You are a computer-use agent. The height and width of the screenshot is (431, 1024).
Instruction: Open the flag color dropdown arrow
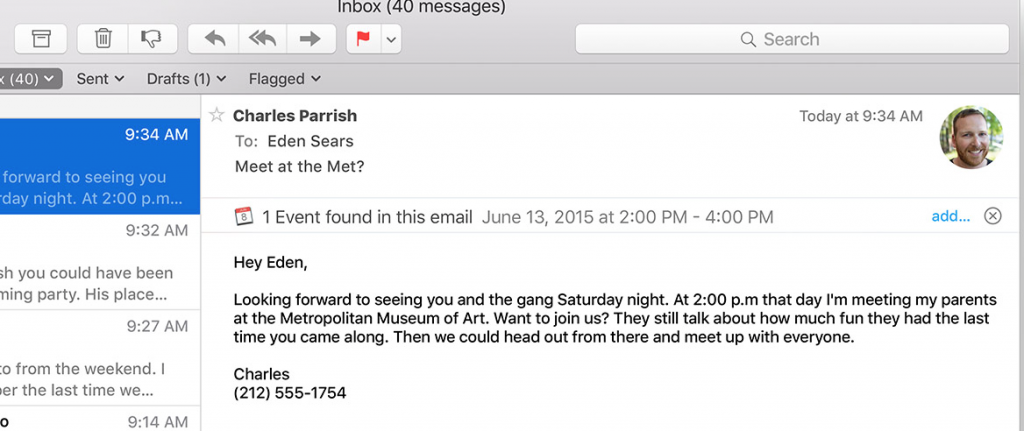click(x=391, y=39)
